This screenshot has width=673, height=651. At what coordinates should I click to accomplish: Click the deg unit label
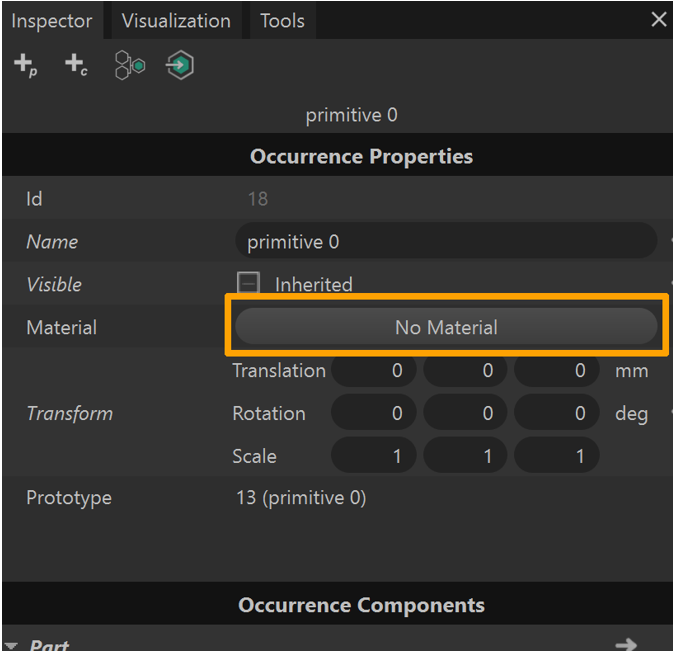pyautogui.click(x=631, y=414)
